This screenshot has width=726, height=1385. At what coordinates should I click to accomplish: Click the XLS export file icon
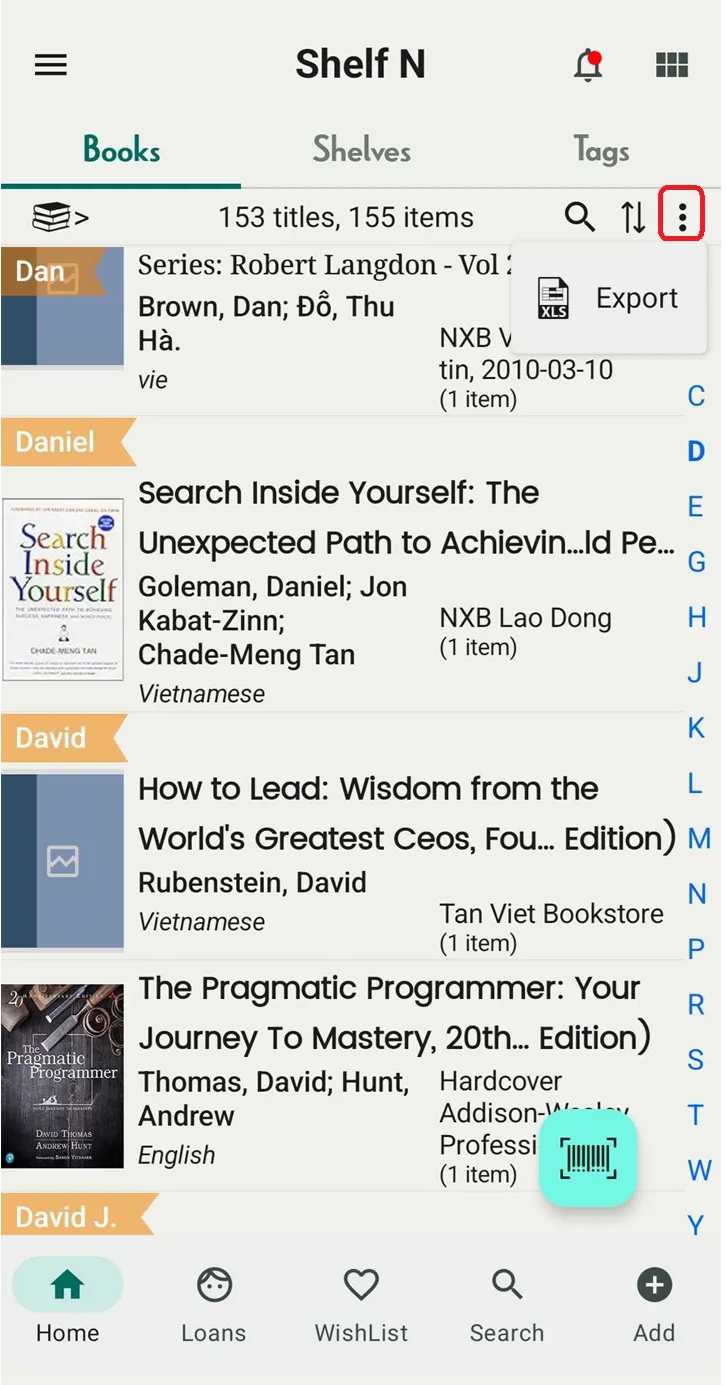tap(553, 298)
